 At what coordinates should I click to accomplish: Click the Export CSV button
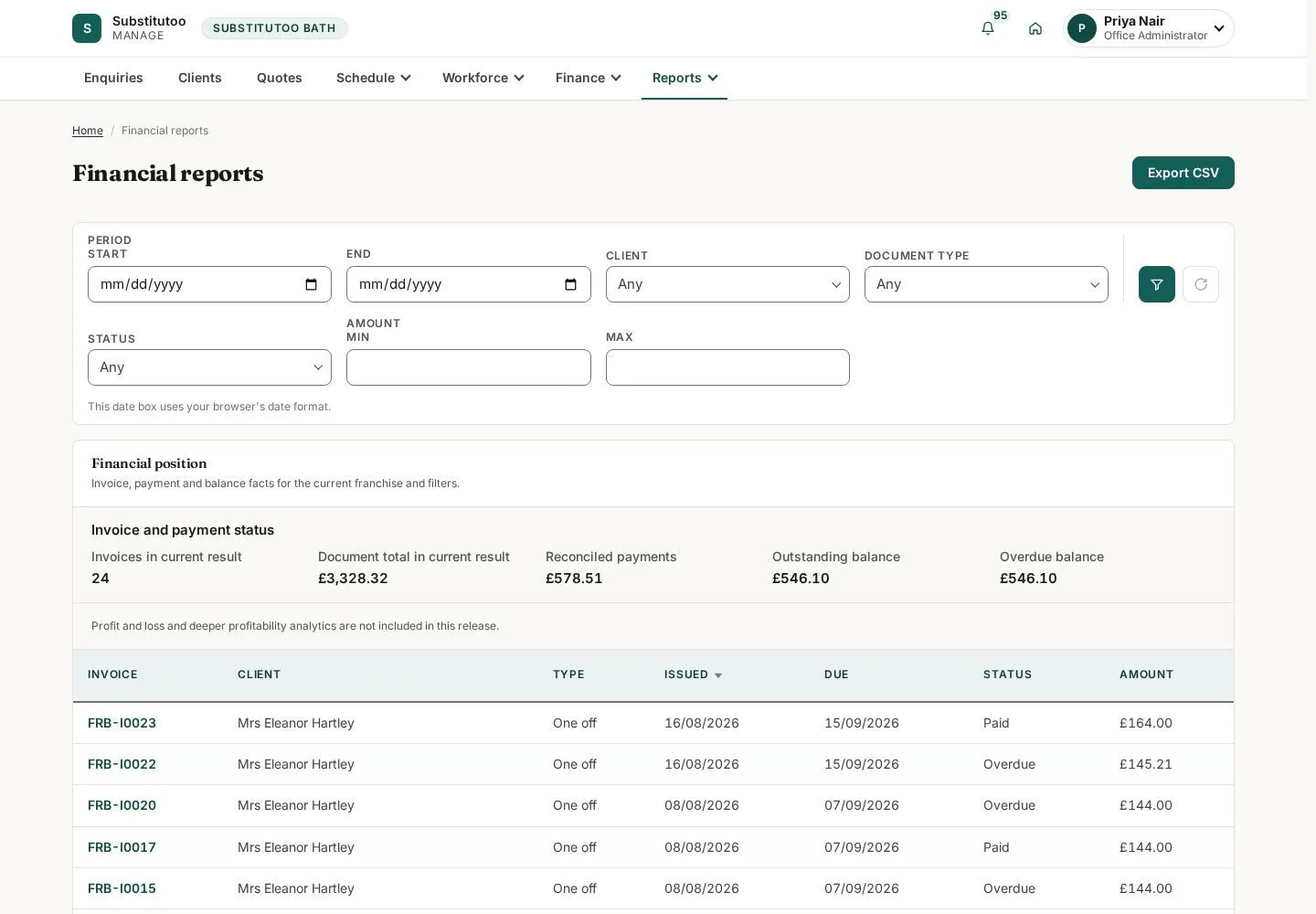pyautogui.click(x=1183, y=173)
